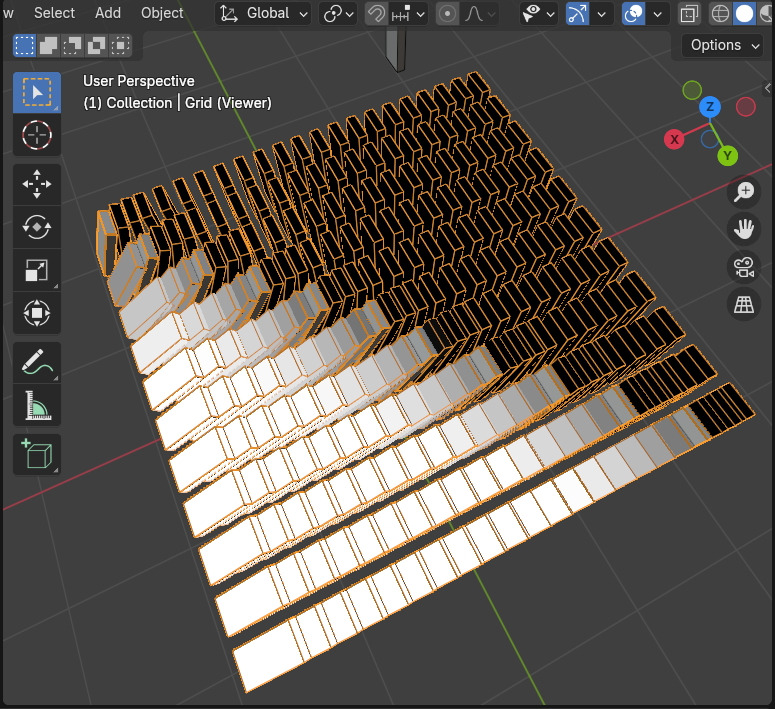This screenshot has height=709, width=775.
Task: Open pivot point dropdown
Action: [339, 14]
